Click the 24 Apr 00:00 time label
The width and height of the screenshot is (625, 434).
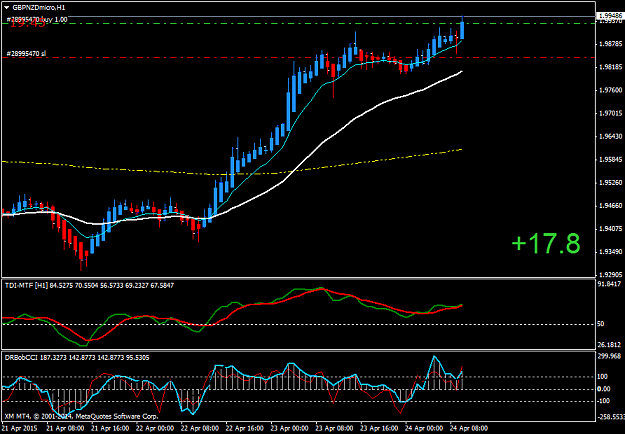[424, 428]
